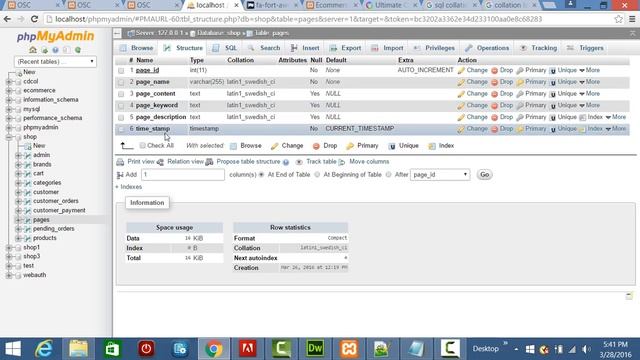Tick the checkbox for page_id row
Screen dimensions: 640x360
tap(121, 71)
